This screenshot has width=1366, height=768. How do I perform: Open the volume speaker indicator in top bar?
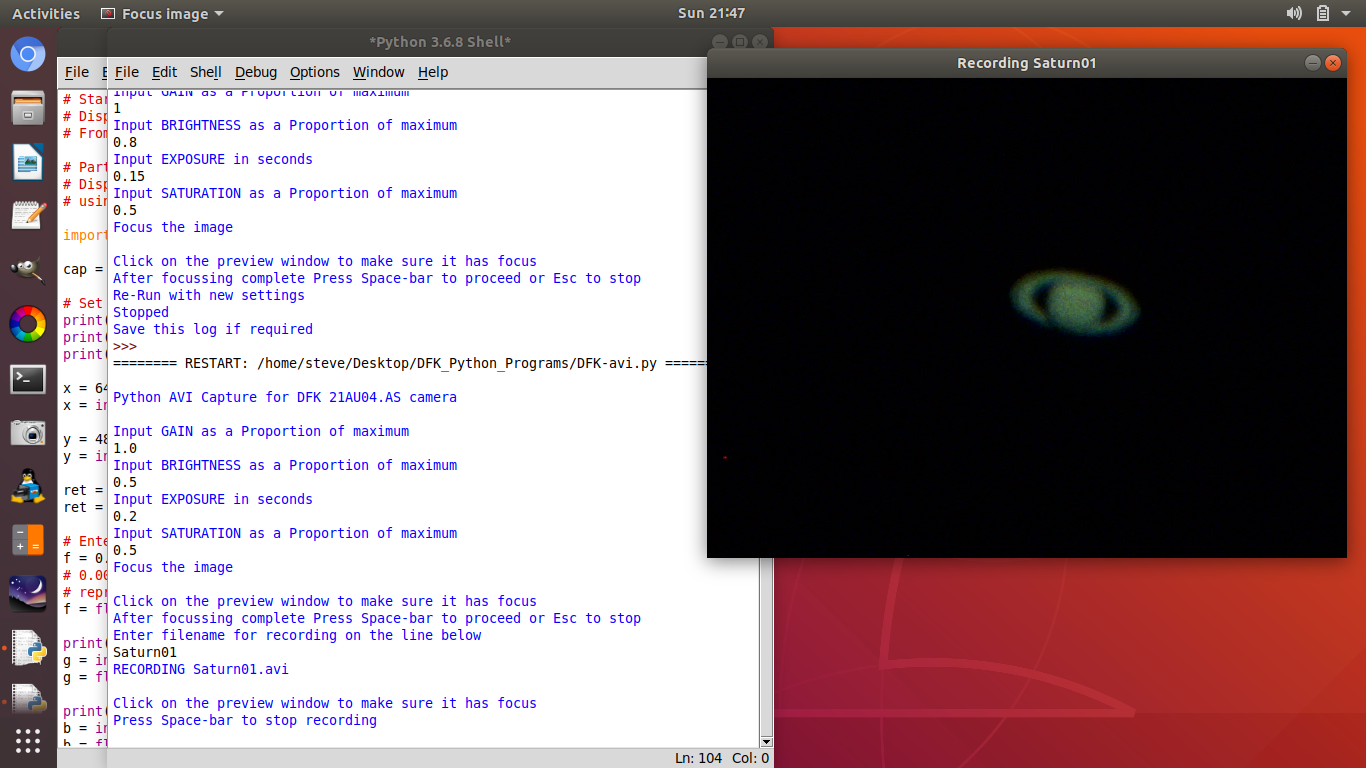point(1294,13)
